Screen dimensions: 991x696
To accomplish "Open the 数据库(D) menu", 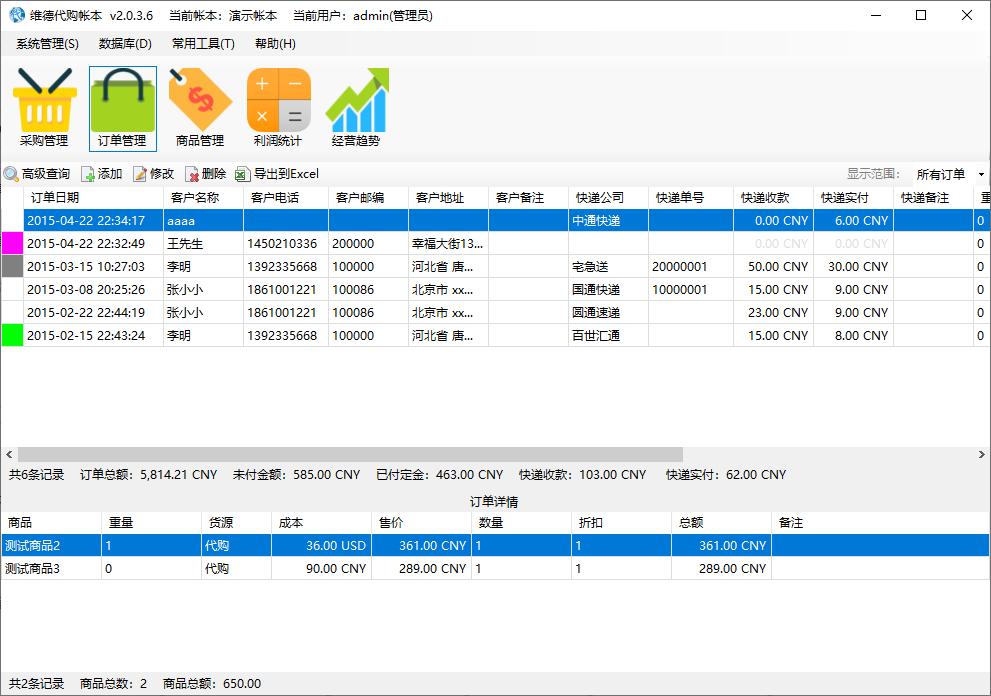I will pyautogui.click(x=125, y=44).
